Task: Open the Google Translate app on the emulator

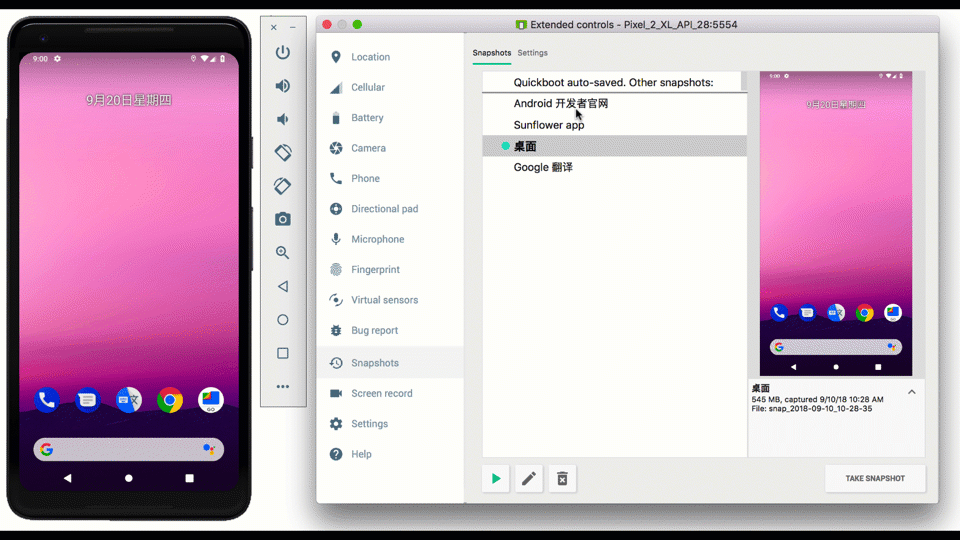Action: [129, 400]
